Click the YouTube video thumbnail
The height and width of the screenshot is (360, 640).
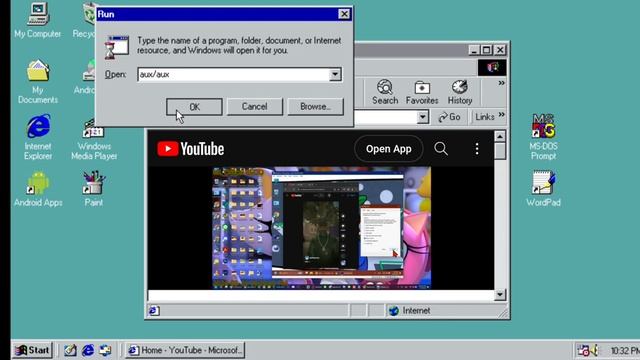click(322, 228)
